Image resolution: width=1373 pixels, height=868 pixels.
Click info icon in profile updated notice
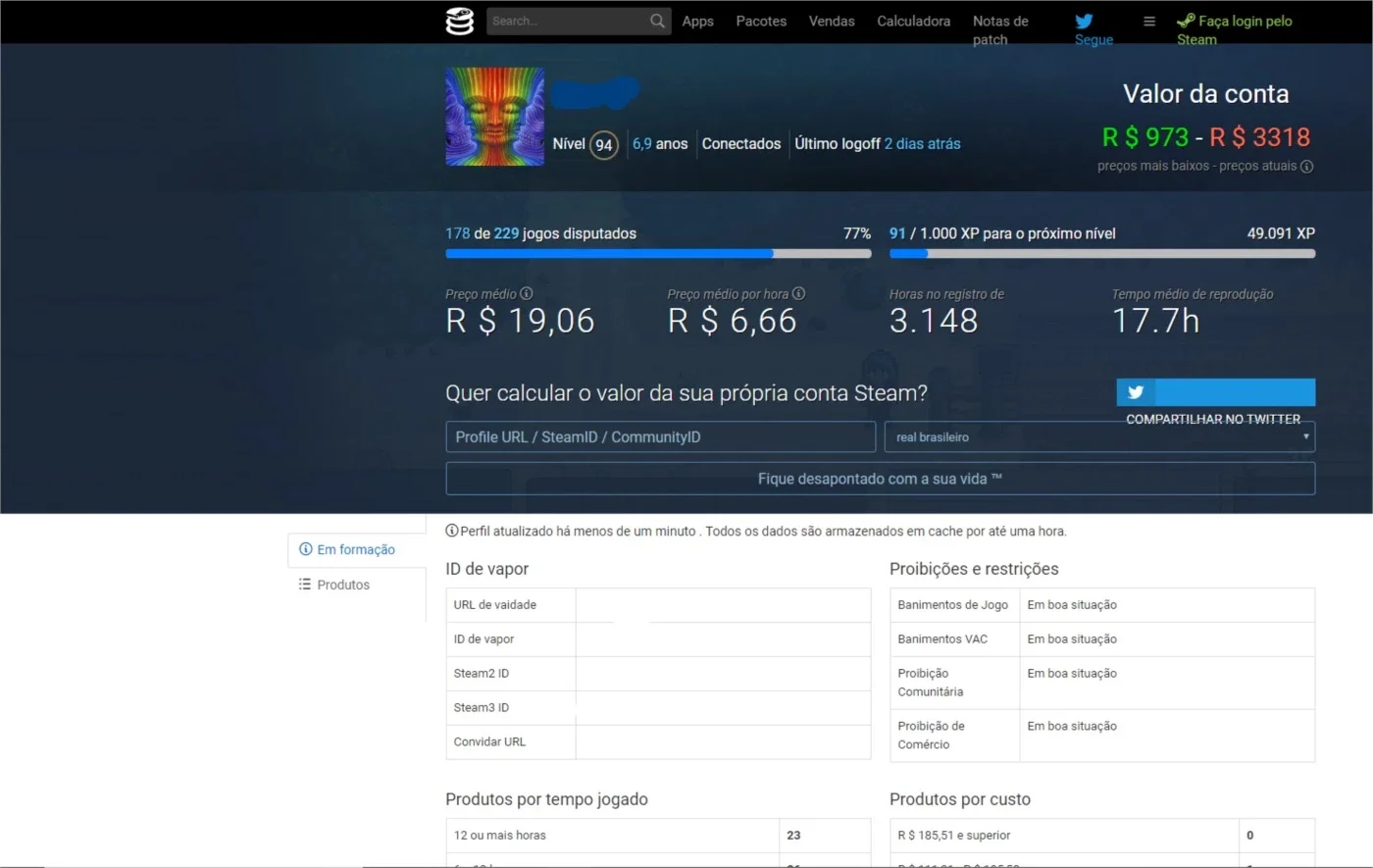[452, 531]
